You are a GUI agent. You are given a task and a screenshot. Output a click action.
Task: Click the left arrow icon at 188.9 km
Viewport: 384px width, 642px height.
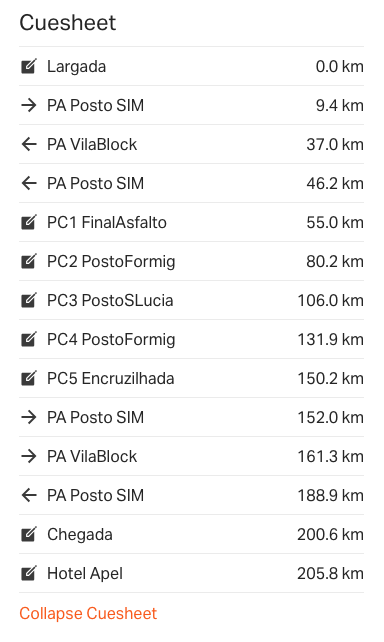[29, 495]
